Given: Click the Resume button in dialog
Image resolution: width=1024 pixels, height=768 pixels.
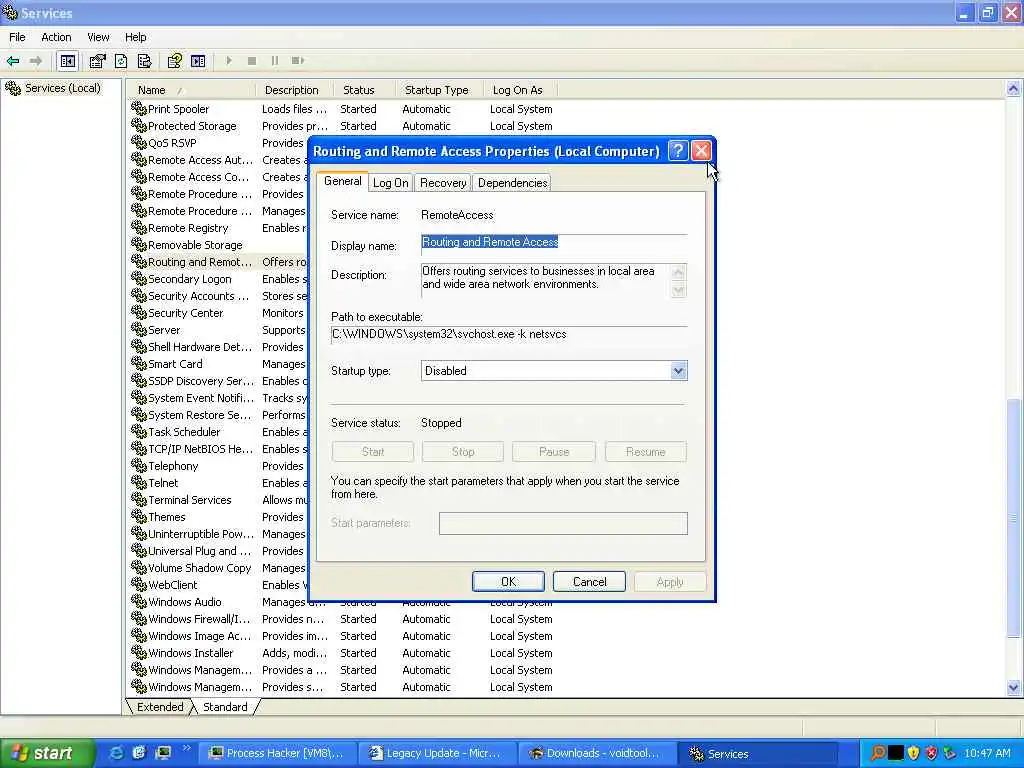Looking at the screenshot, I should click(x=645, y=452).
